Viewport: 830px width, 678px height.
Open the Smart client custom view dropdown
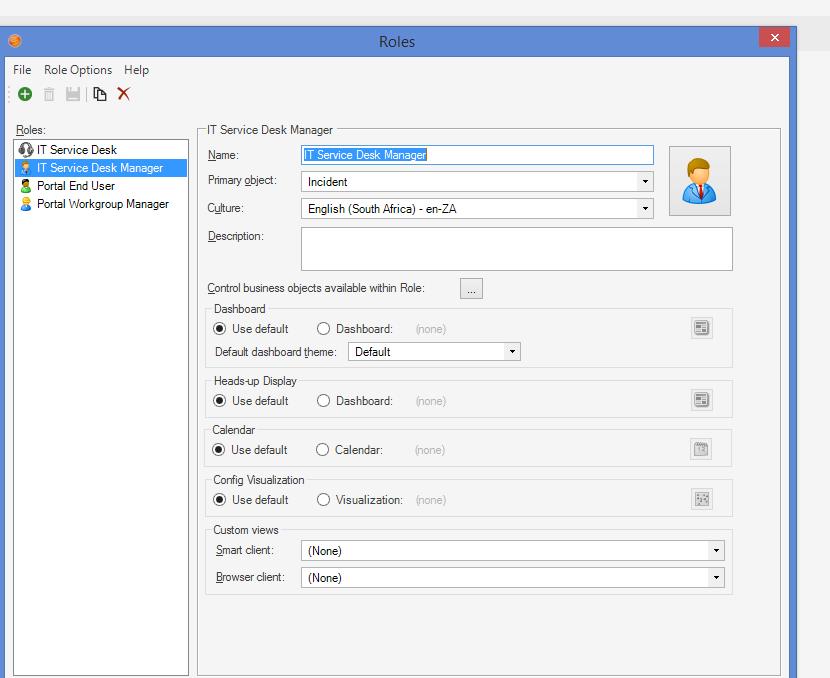(x=716, y=551)
